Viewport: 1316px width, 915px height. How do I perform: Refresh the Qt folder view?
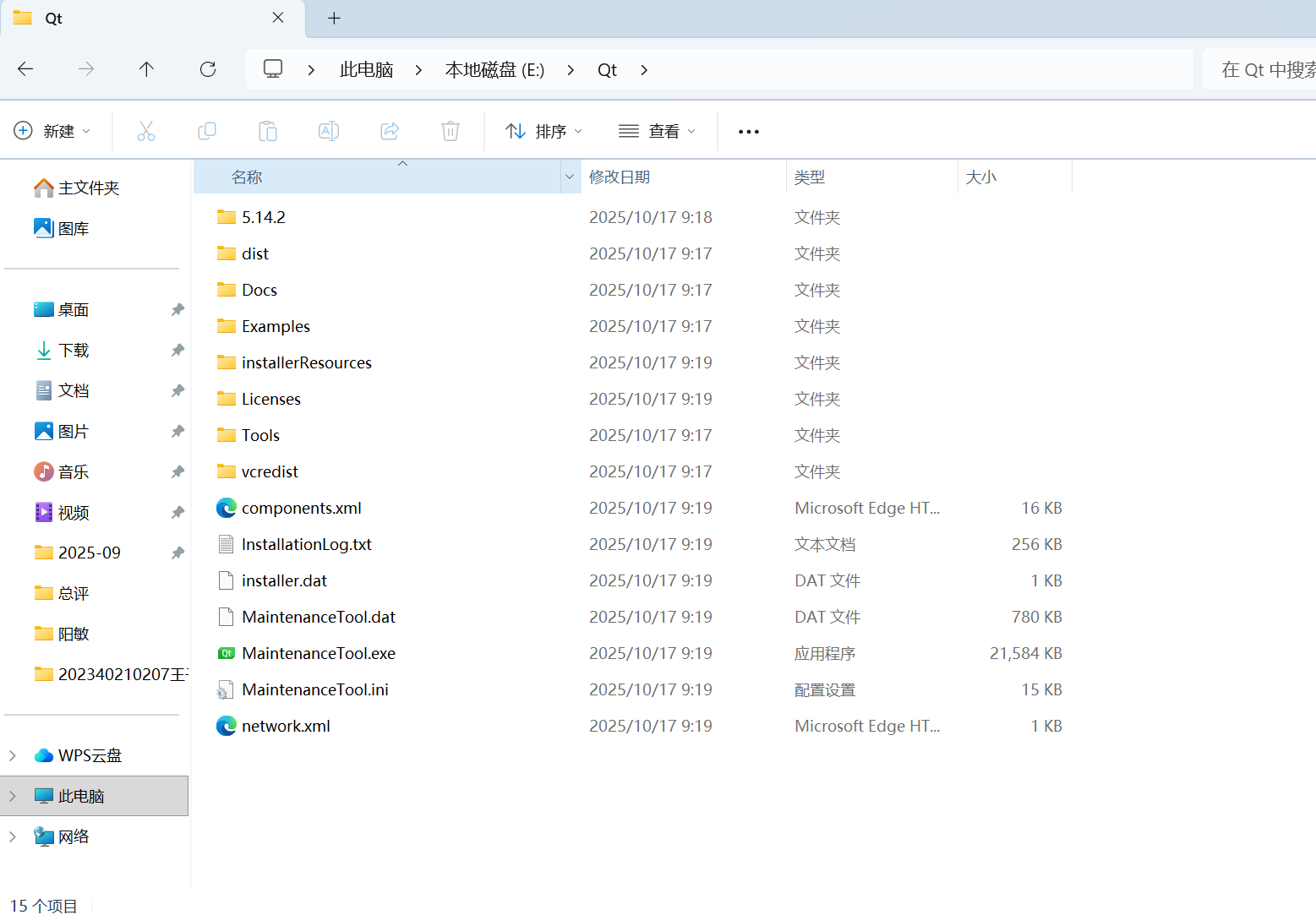coord(208,69)
